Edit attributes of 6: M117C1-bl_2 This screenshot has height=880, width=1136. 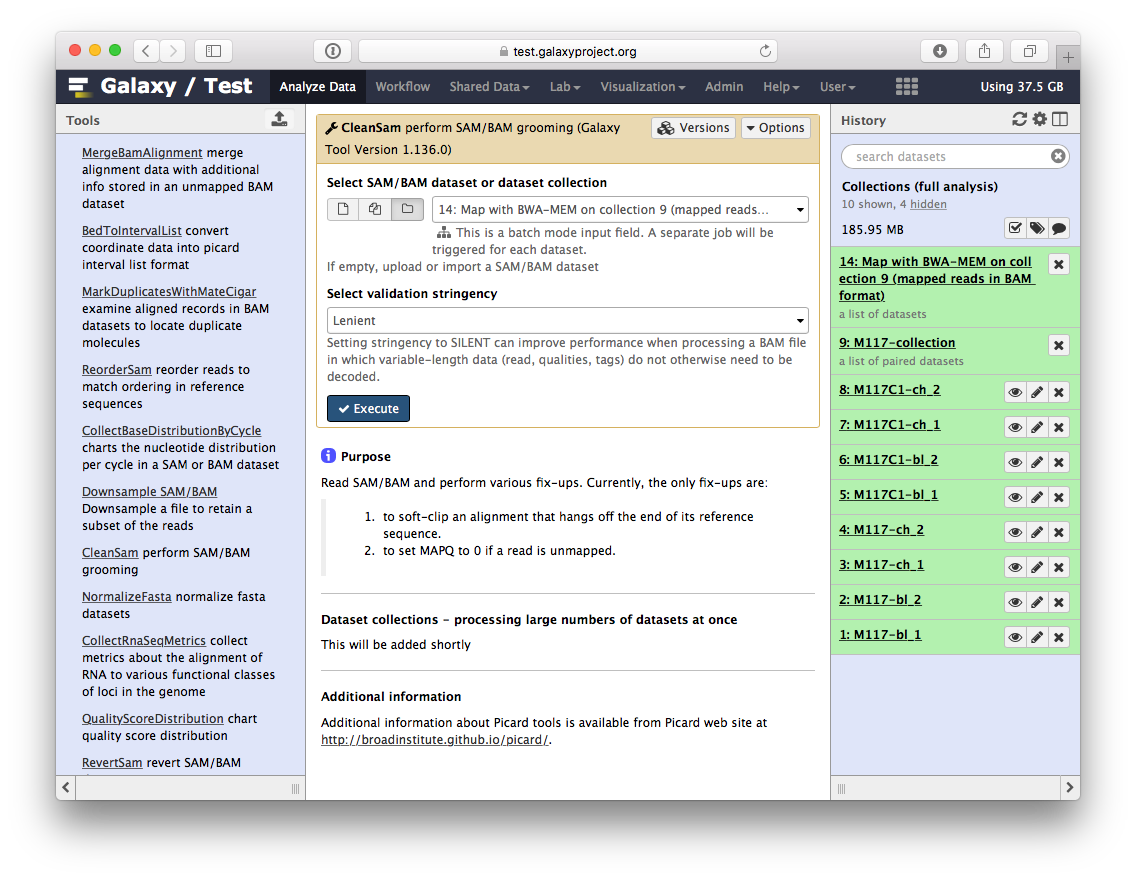click(x=1037, y=462)
